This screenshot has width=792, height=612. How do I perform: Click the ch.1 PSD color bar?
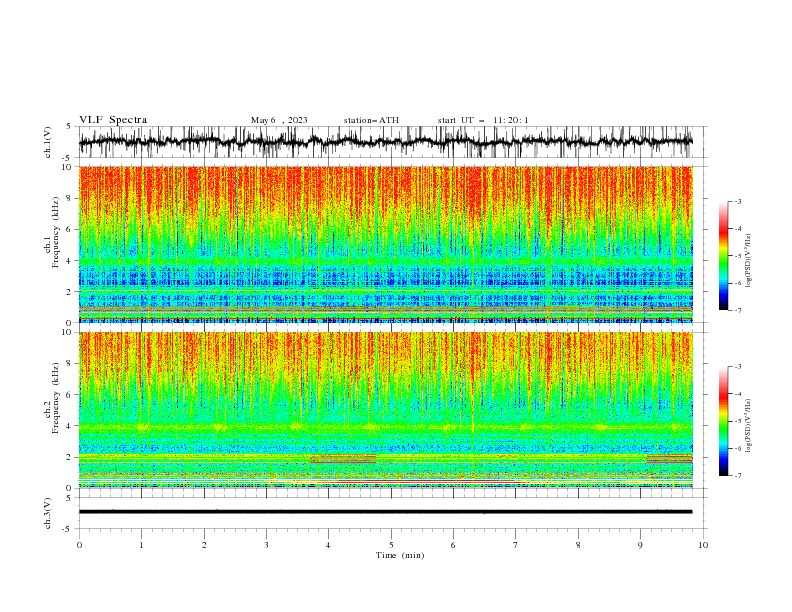point(724,256)
